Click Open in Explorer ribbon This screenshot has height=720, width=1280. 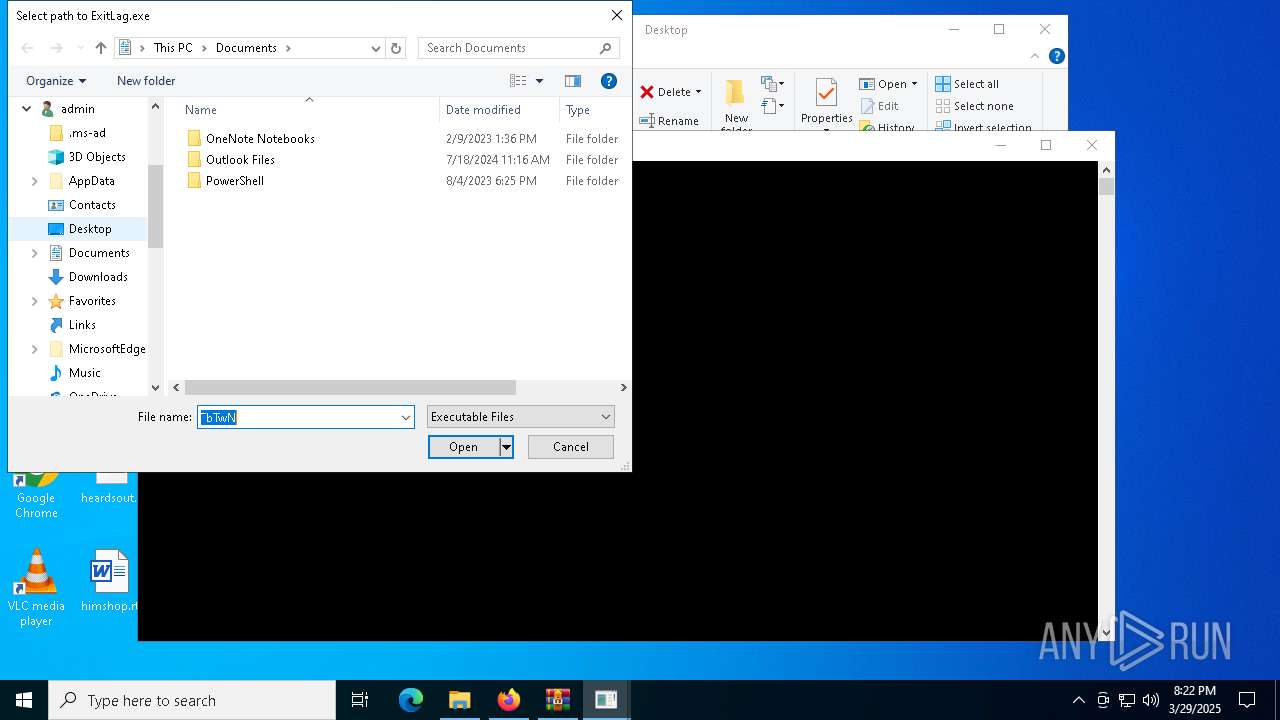click(x=888, y=84)
